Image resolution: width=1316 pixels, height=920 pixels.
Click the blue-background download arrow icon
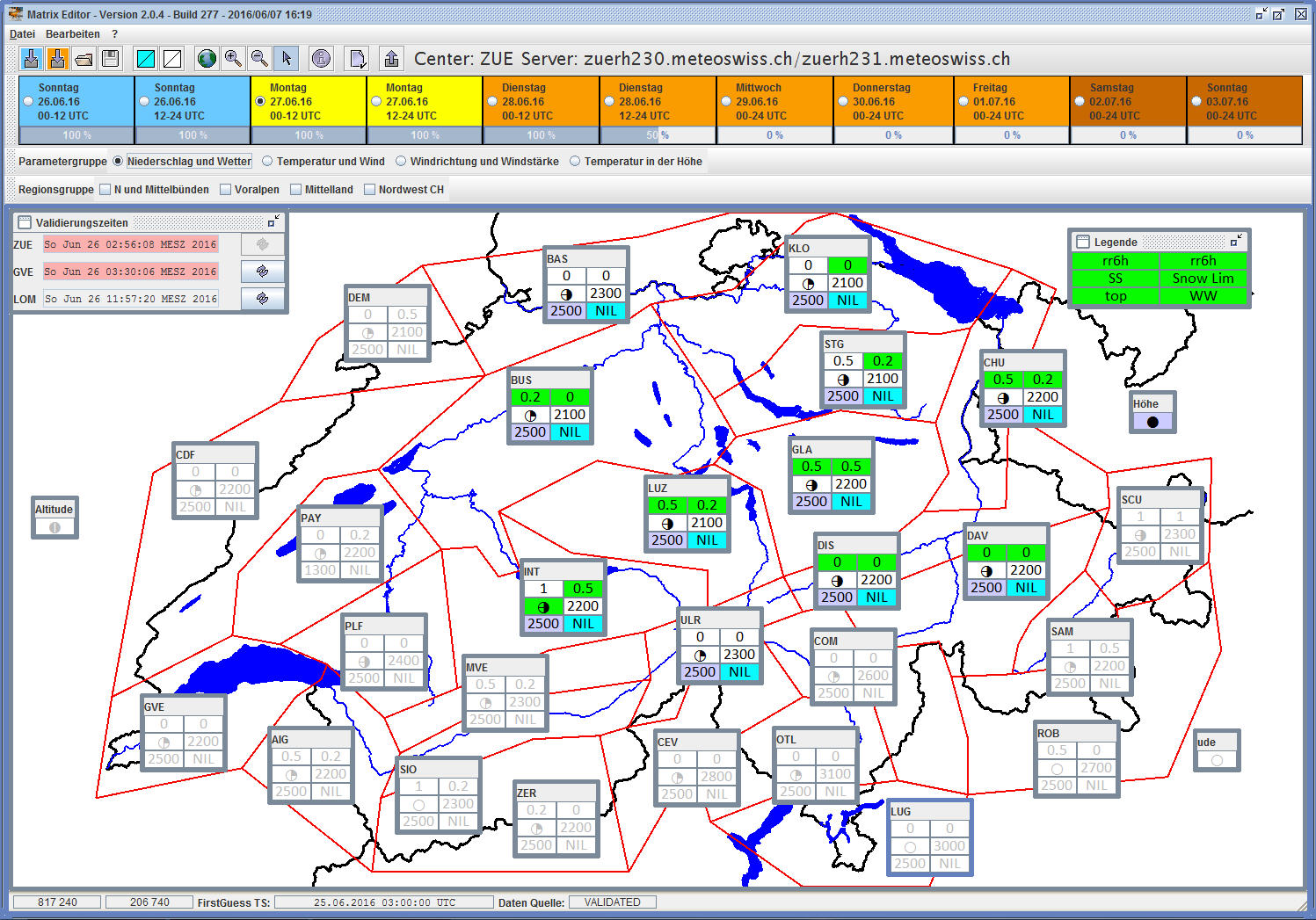pos(31,59)
